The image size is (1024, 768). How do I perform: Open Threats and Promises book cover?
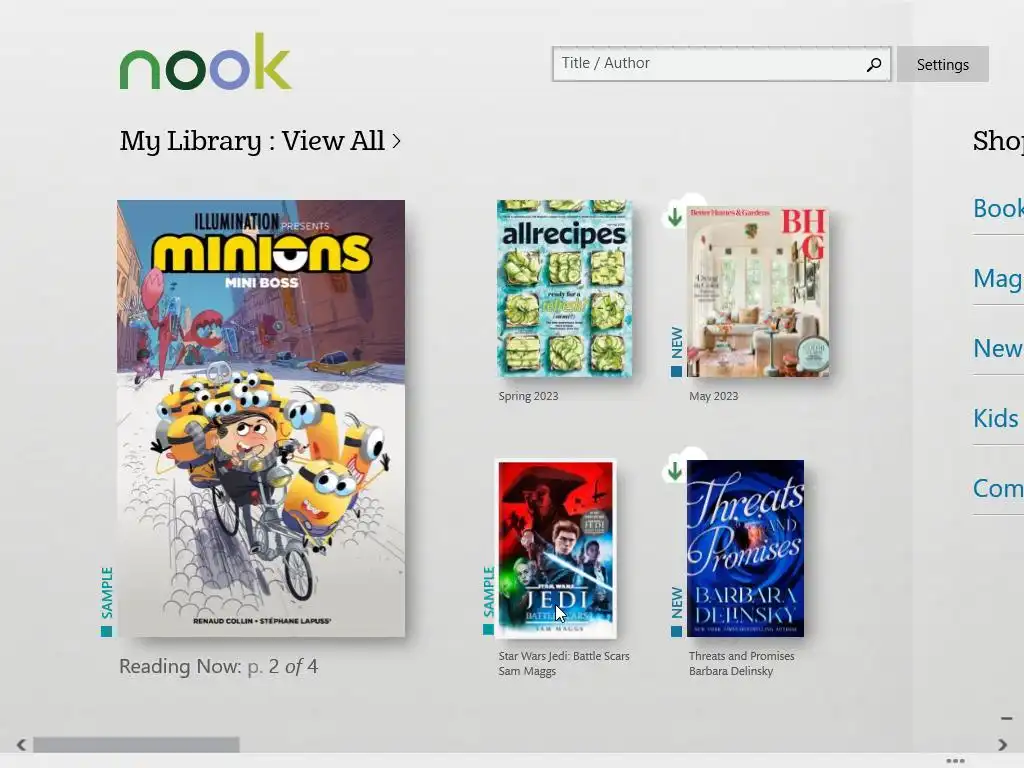click(745, 549)
